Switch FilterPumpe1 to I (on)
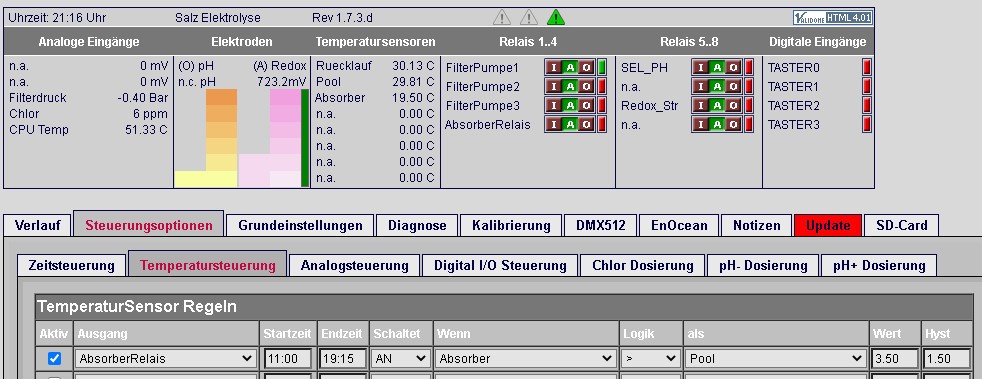 coord(554,67)
